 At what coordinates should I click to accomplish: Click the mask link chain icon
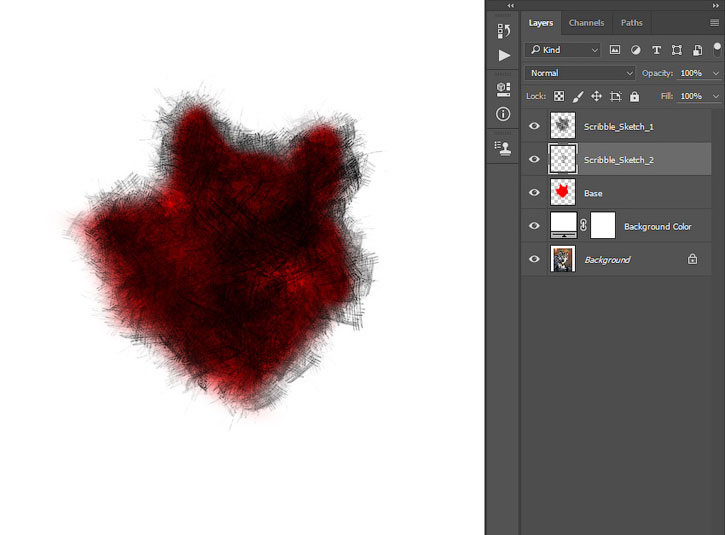[x=584, y=225]
